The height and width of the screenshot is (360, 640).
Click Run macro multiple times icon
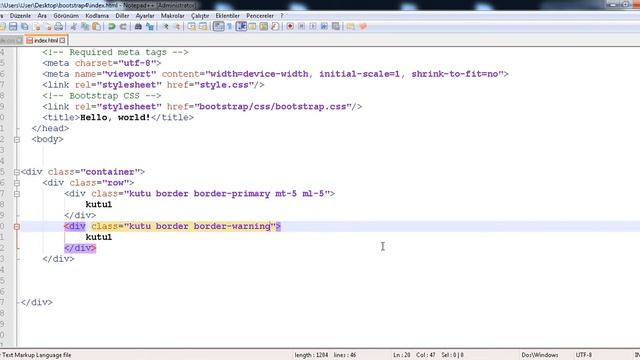tap(324, 27)
